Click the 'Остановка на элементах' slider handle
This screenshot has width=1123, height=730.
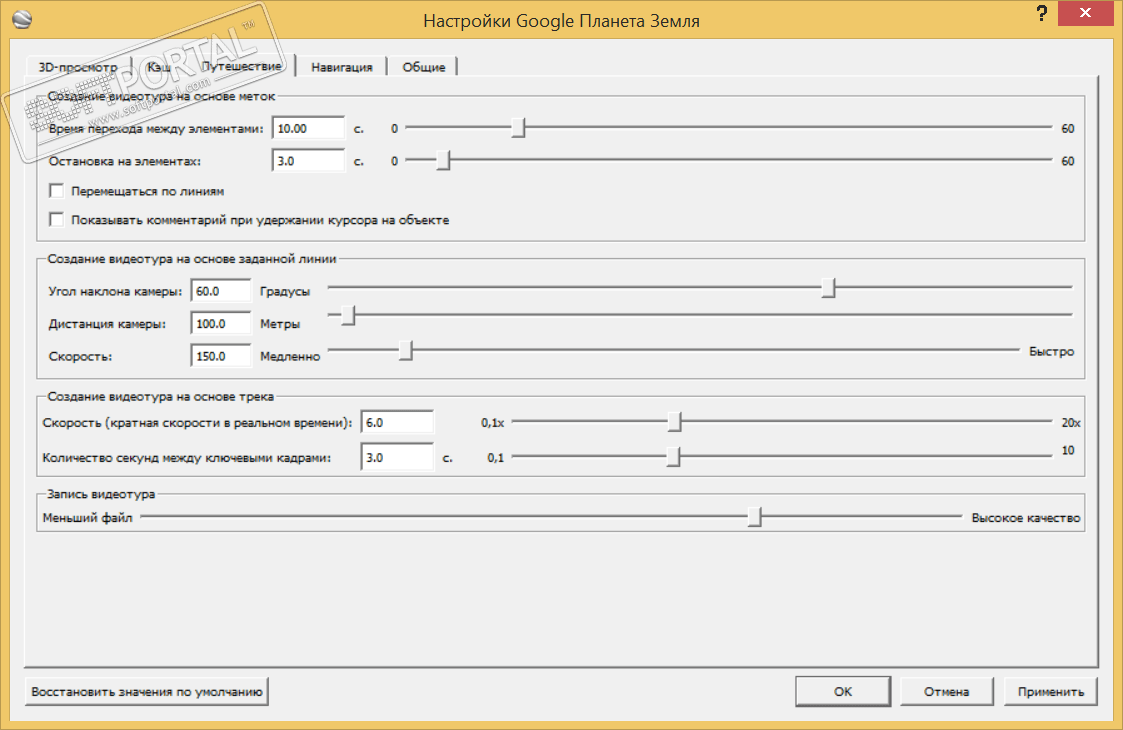tap(443, 160)
